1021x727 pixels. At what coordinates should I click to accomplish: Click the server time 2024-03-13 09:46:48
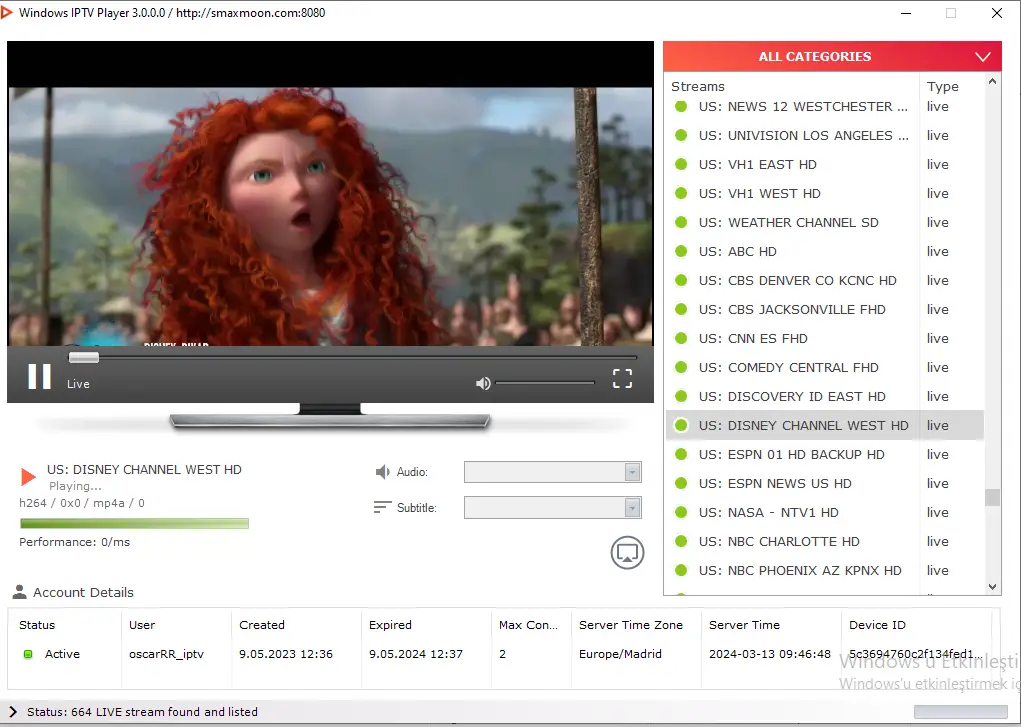[x=770, y=654]
